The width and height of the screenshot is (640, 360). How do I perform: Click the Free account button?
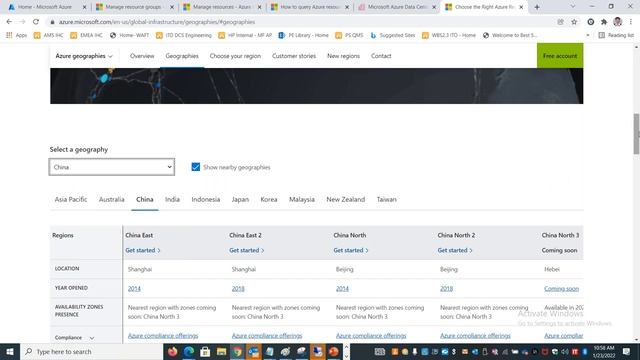click(x=560, y=56)
